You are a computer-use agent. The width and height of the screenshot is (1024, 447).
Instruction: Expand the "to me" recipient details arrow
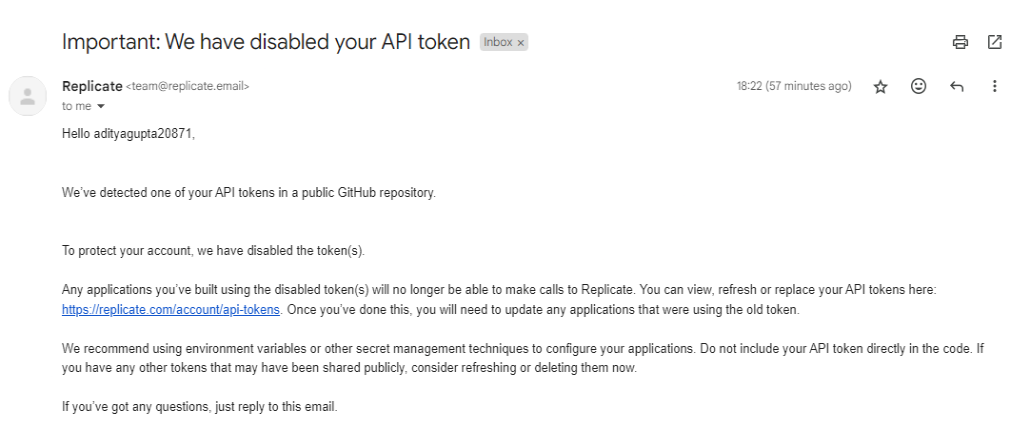(101, 106)
